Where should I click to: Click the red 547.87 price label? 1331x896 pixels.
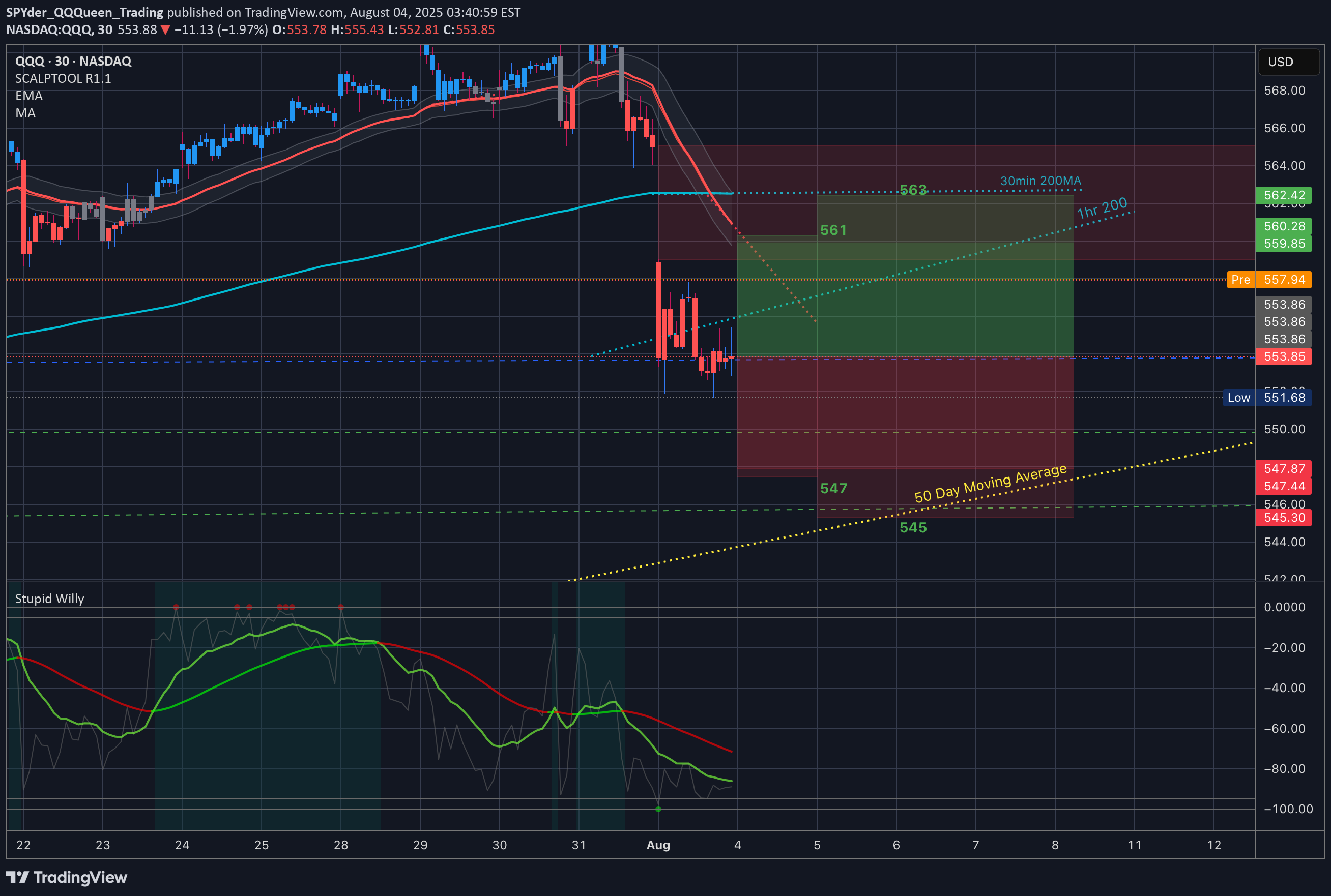coord(1284,468)
